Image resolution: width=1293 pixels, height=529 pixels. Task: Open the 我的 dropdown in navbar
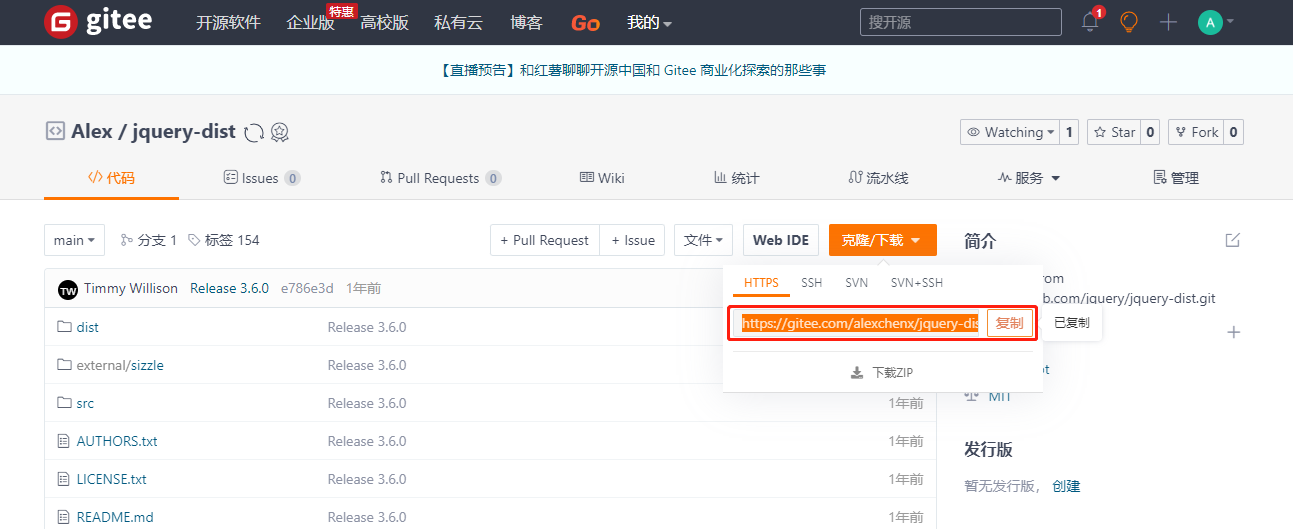click(x=649, y=22)
